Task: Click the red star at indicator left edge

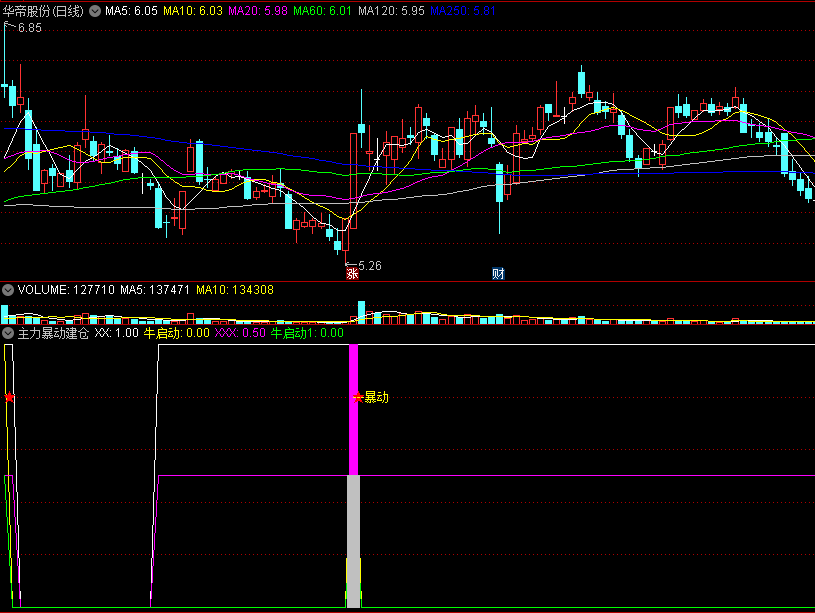Action: tap(9, 398)
